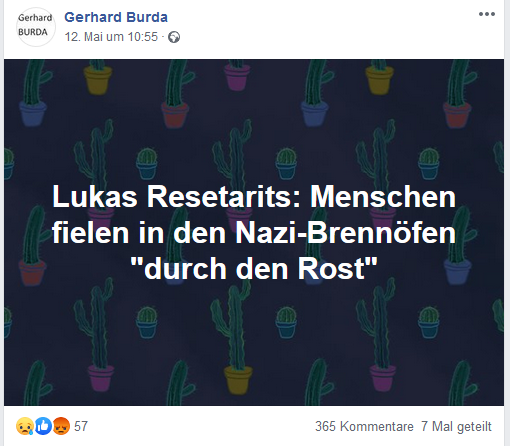
Task: Show the 7 Mal geteilt shares
Action: pyautogui.click(x=456, y=426)
